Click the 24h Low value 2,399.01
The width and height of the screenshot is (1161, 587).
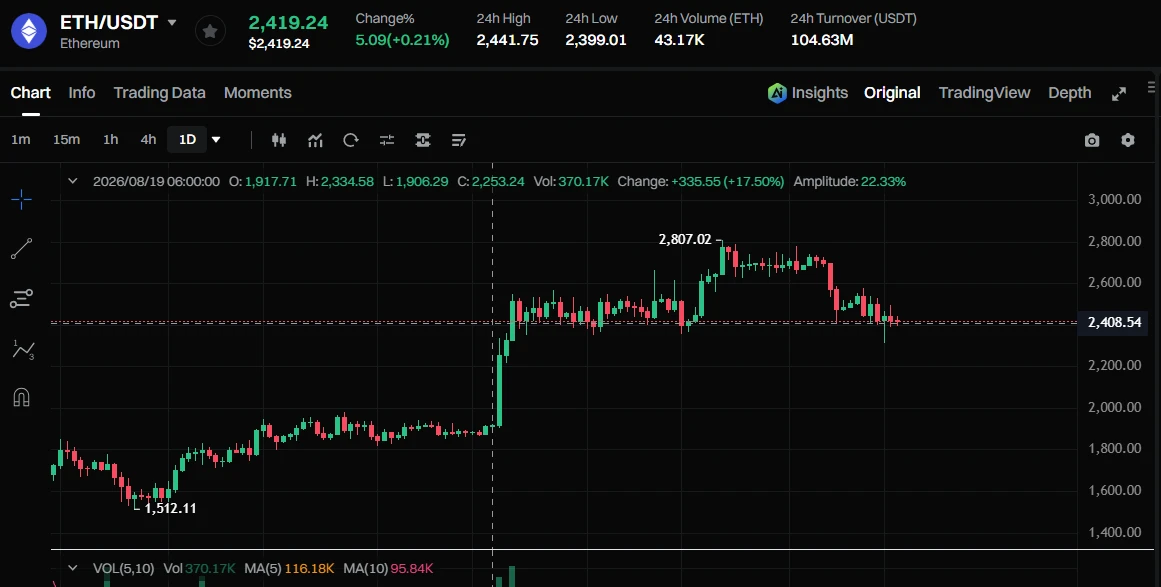coord(596,40)
